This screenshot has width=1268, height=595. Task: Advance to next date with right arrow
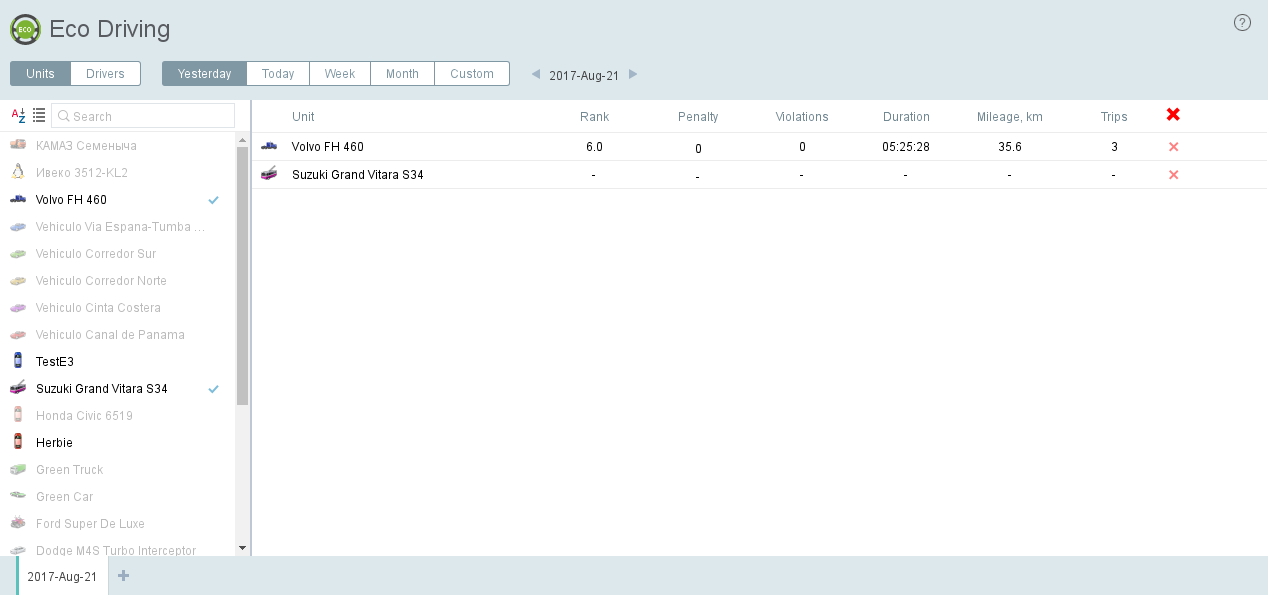(633, 74)
